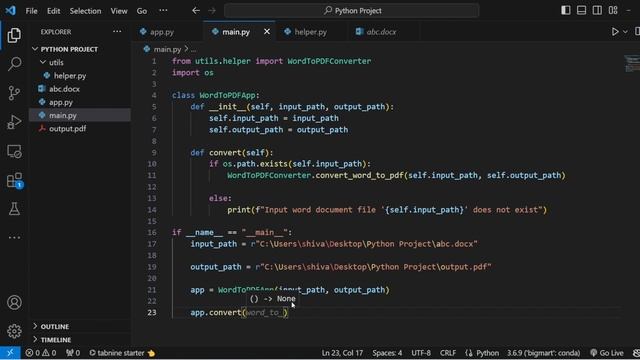Open Explorer views and more actions
Viewport: 640px width, 360px height.
pos(117,31)
